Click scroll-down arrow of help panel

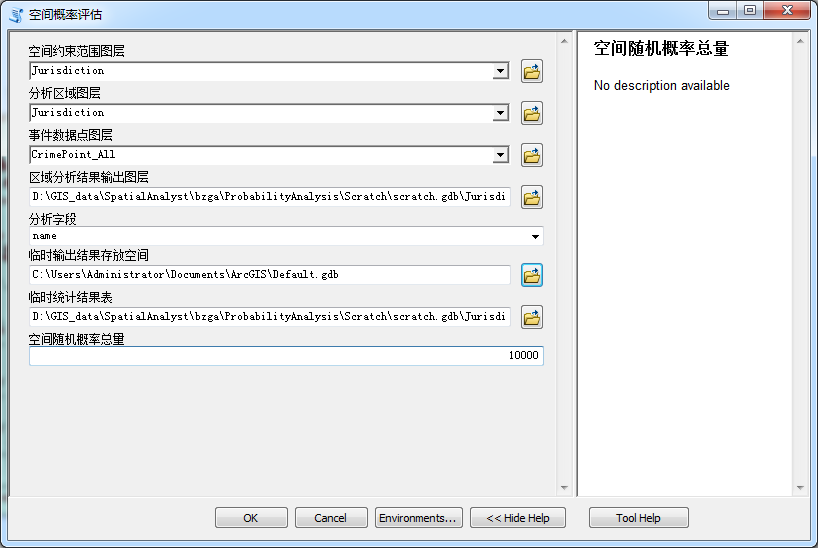pos(800,488)
